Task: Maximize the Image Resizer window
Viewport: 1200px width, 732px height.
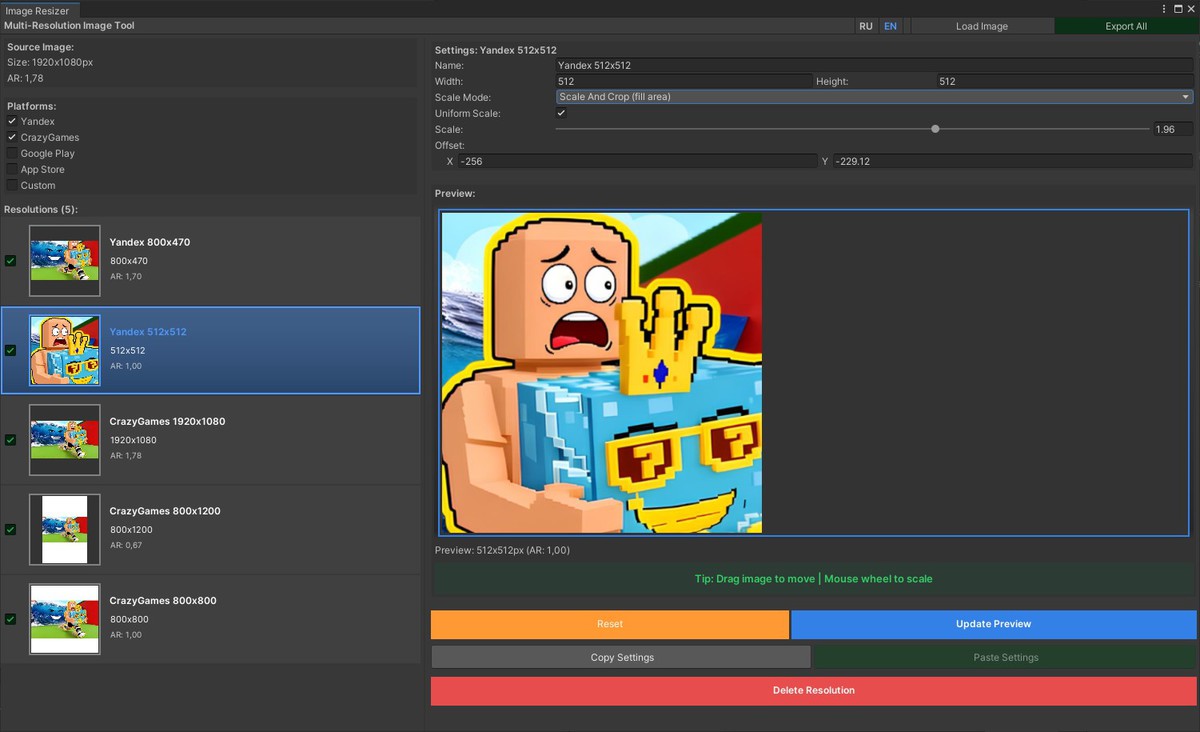Action: [x=1178, y=8]
